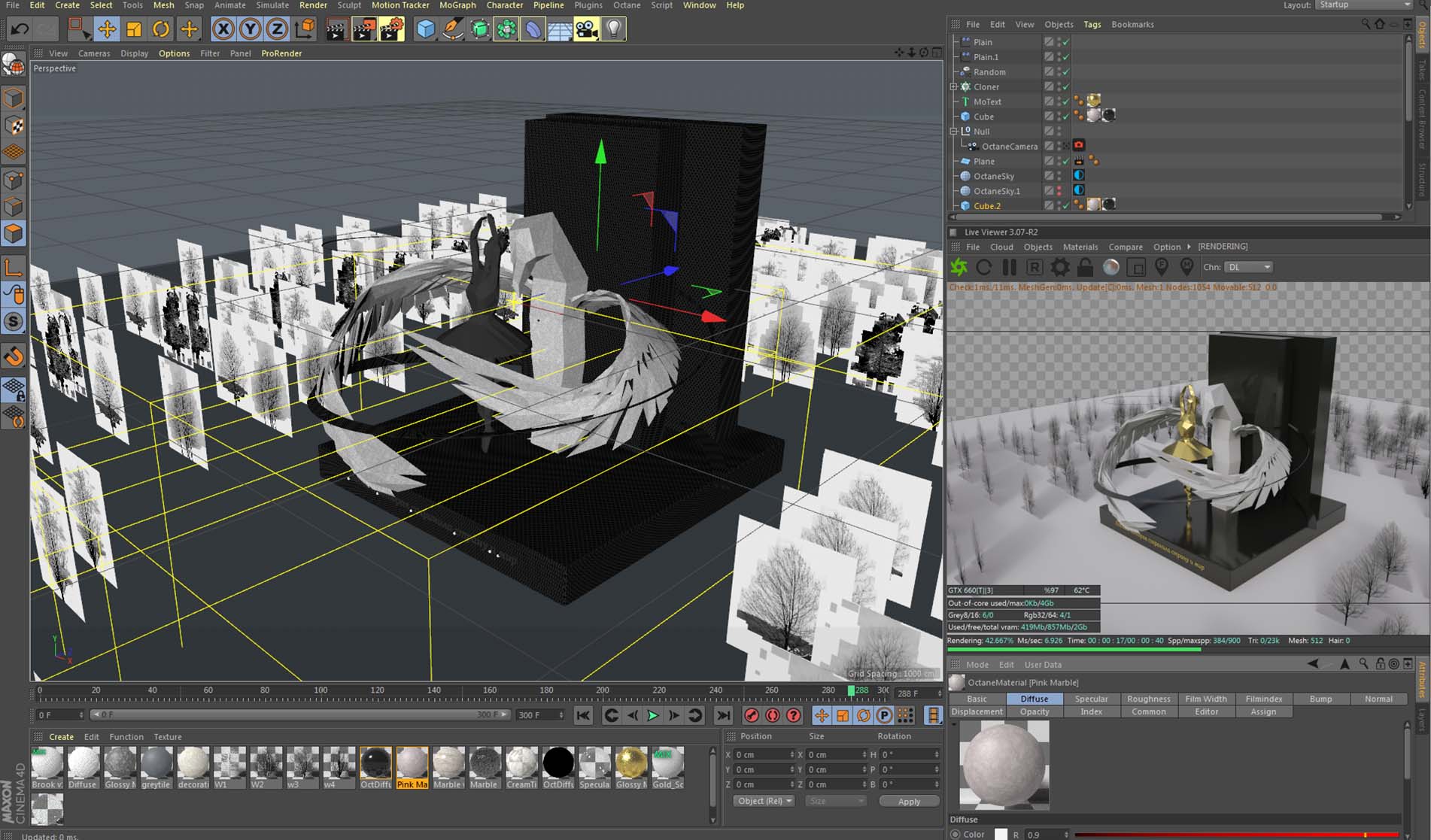Image resolution: width=1431 pixels, height=840 pixels.
Task: Toggle the enable checkmark for Cloner object
Action: tap(1065, 87)
